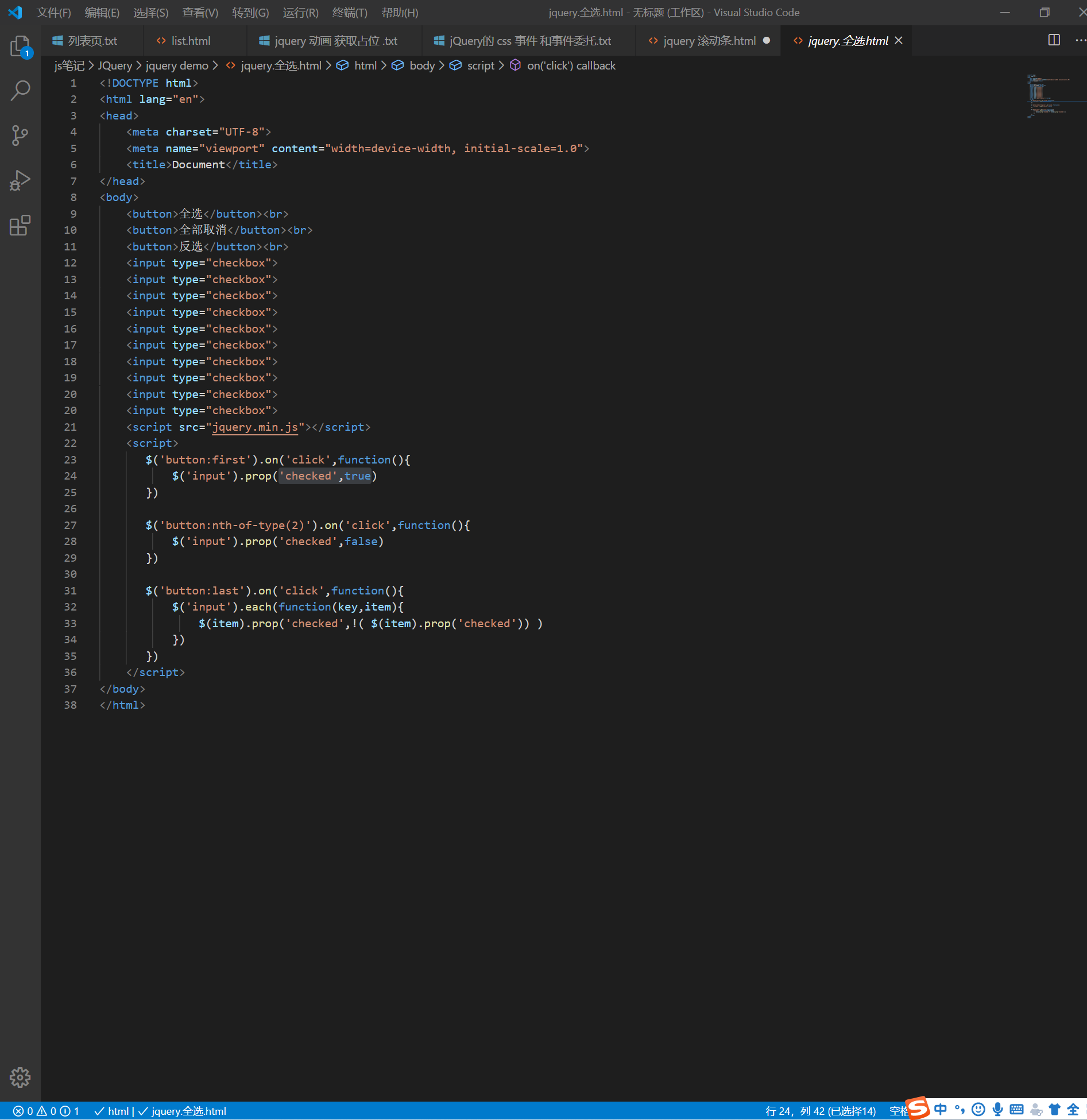The image size is (1087, 1120).
Task: Open the 运行(R) menu
Action: [x=300, y=13]
